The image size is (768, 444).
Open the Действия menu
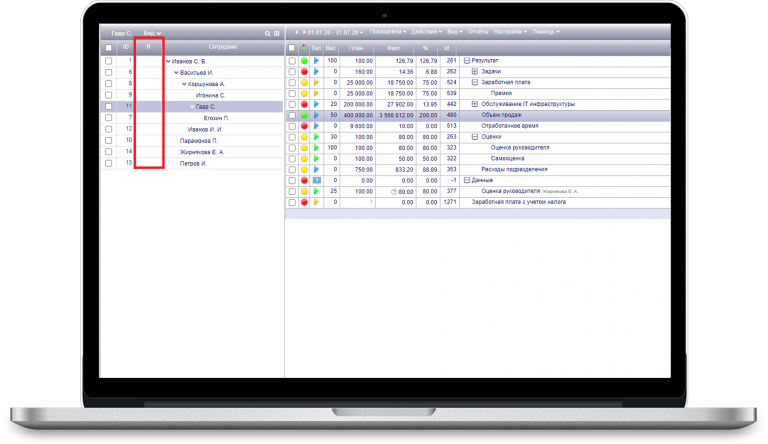pyautogui.click(x=426, y=32)
